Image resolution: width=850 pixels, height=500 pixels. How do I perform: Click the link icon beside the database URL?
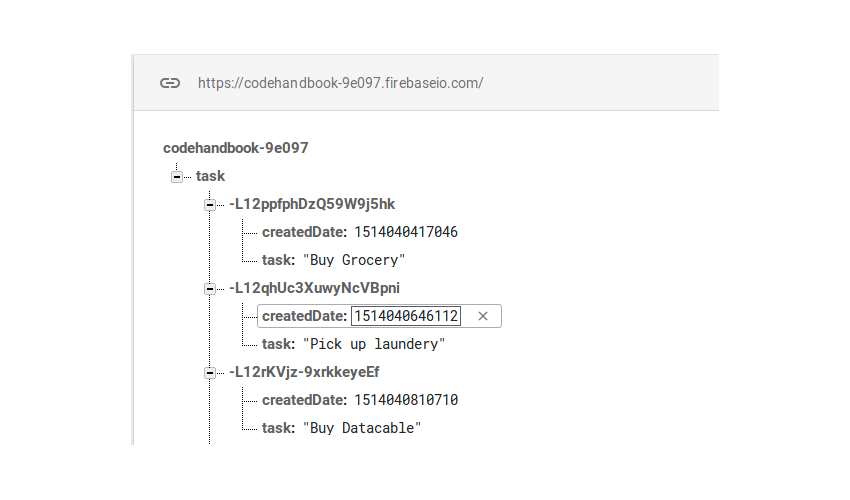click(x=170, y=83)
